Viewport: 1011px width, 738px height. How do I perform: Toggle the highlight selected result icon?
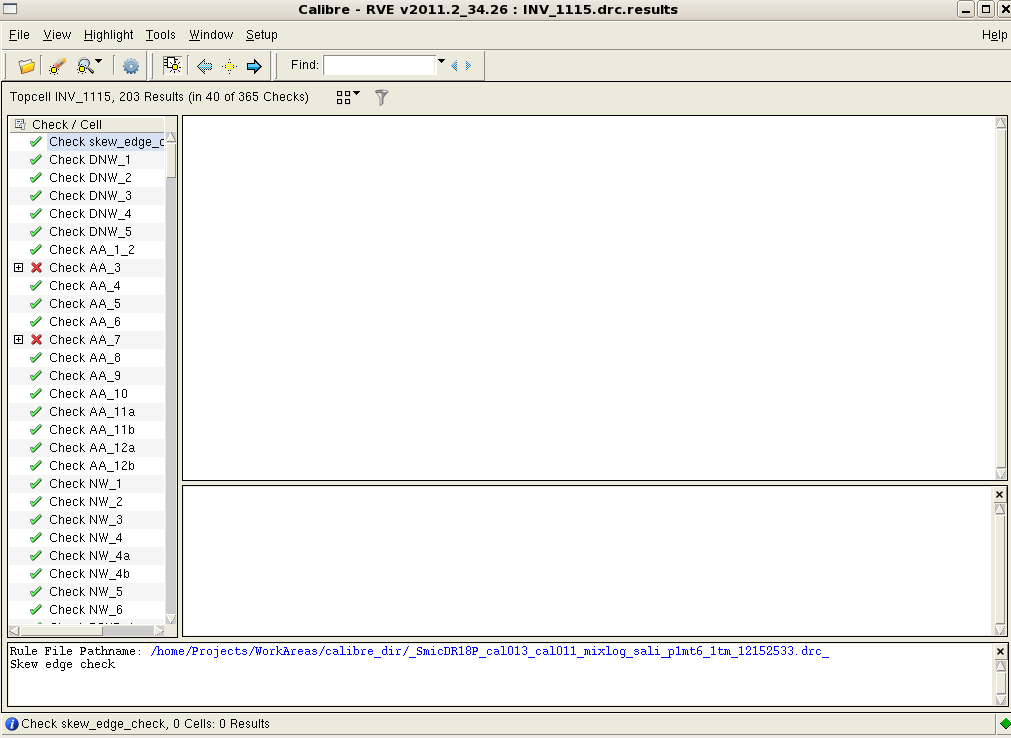click(x=172, y=65)
